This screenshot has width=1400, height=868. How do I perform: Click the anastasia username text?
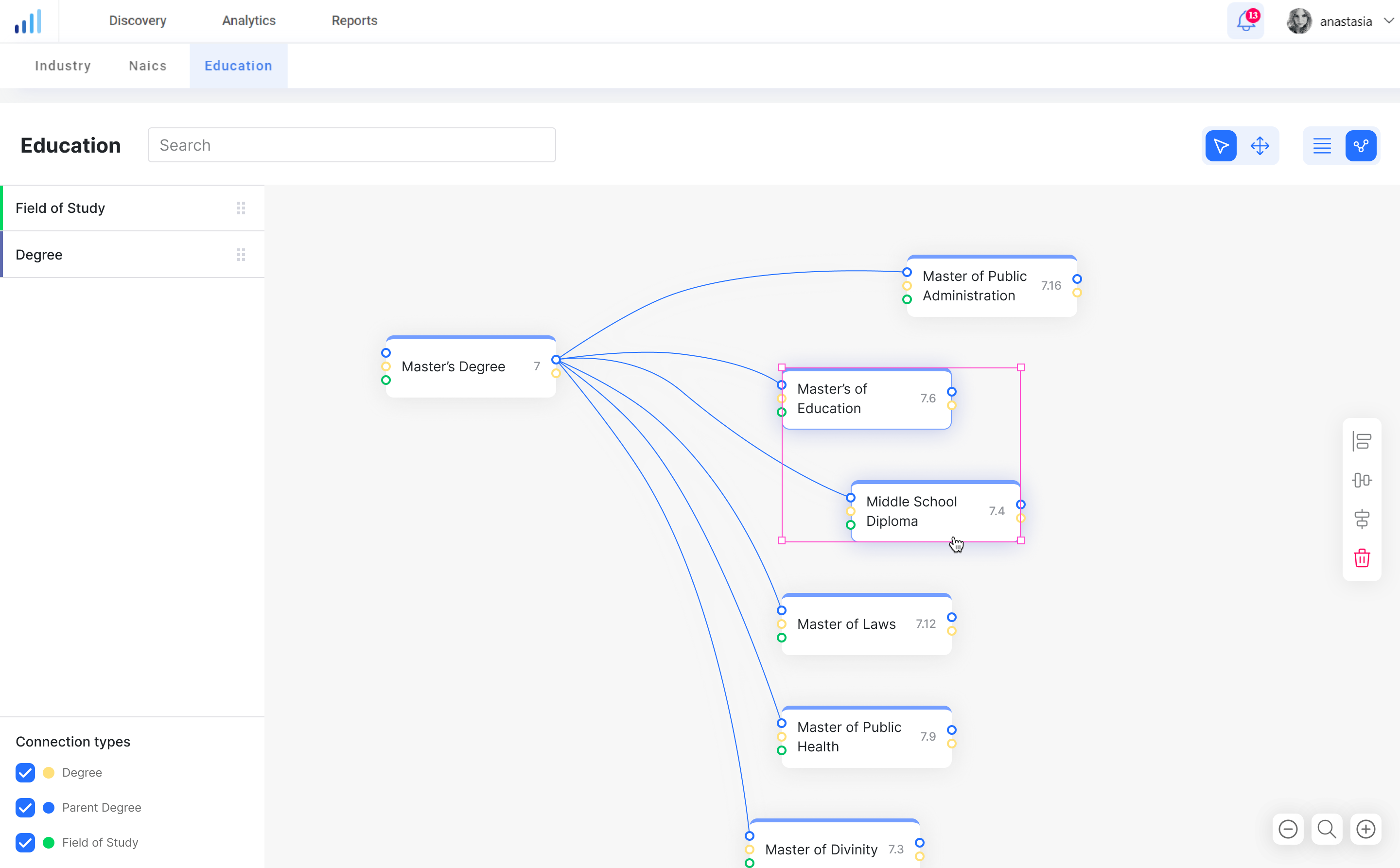[x=1346, y=22]
